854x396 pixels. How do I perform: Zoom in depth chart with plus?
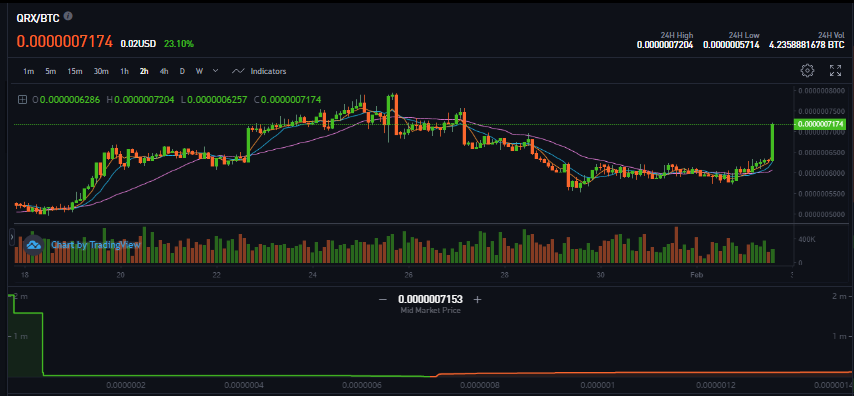(478, 300)
